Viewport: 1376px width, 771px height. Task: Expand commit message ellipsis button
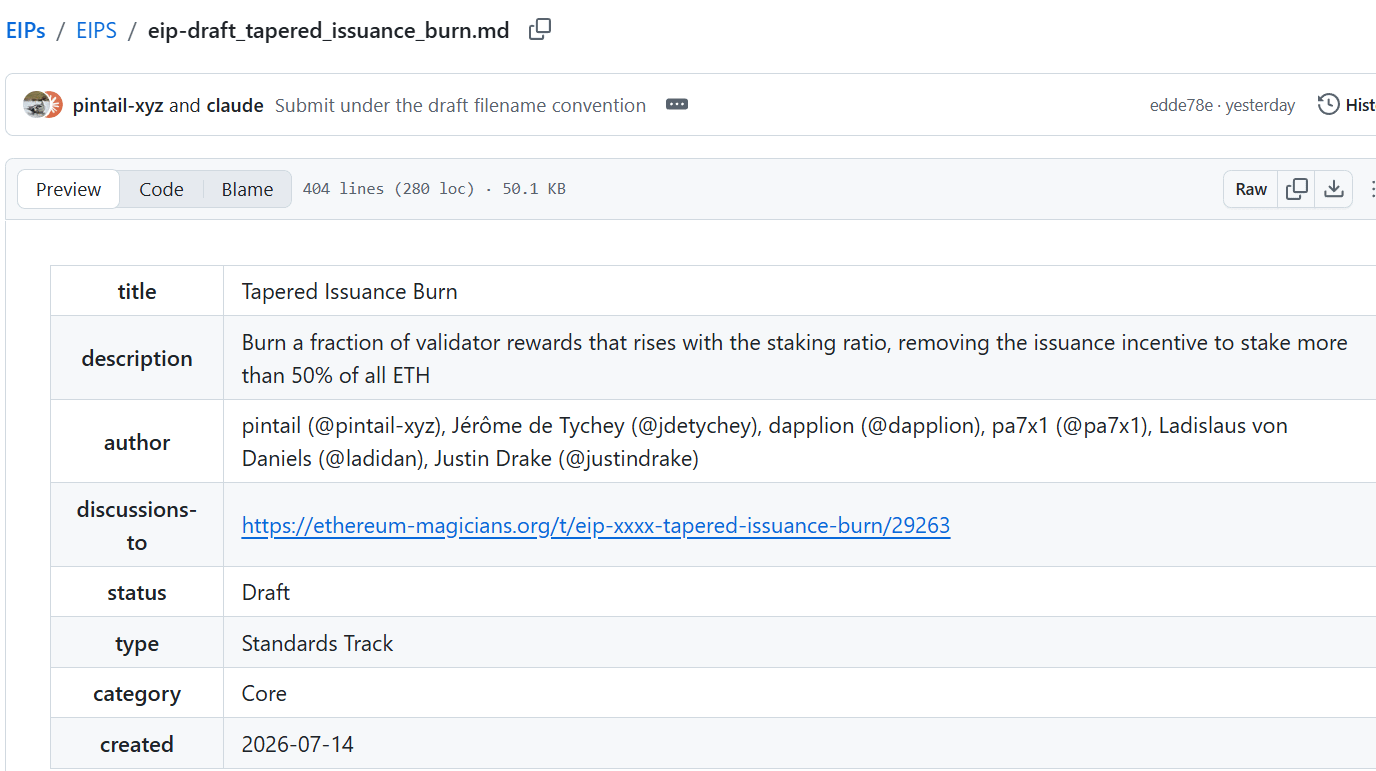click(677, 105)
